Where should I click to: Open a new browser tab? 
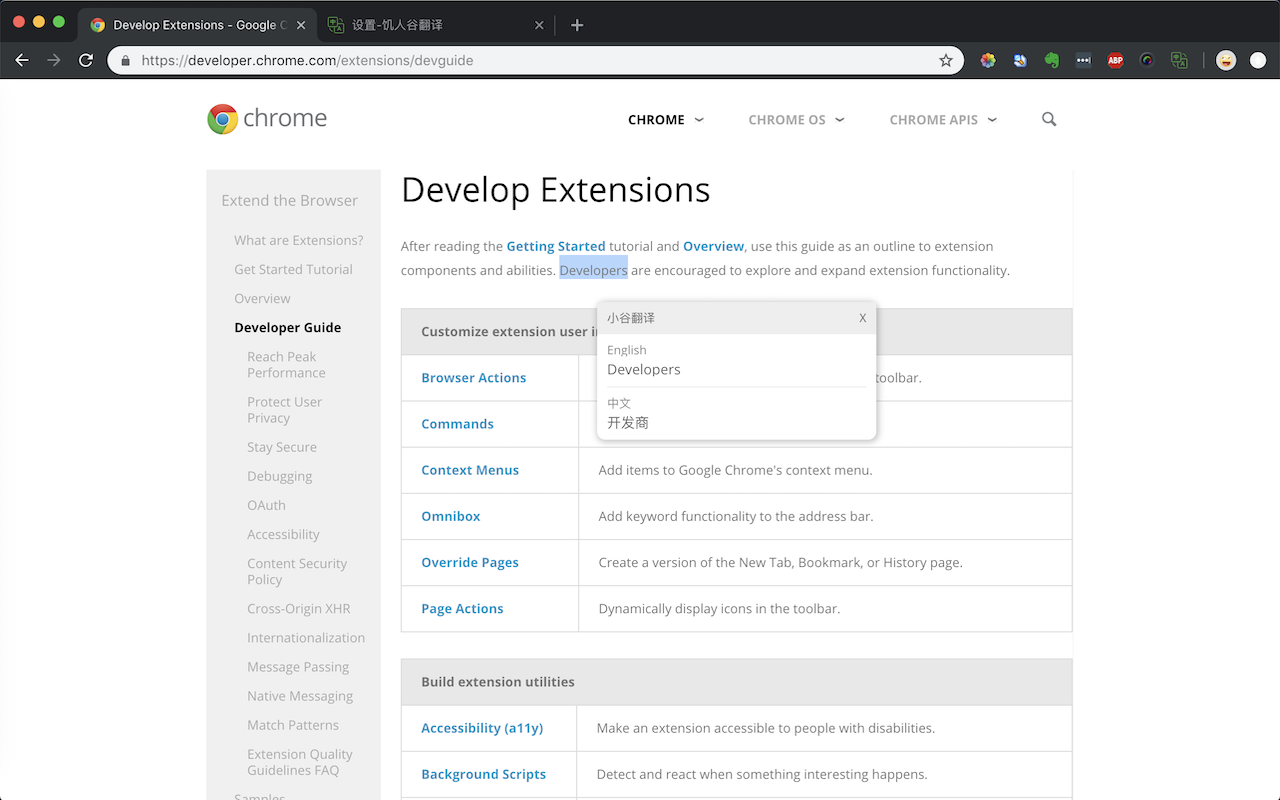pyautogui.click(x=577, y=25)
